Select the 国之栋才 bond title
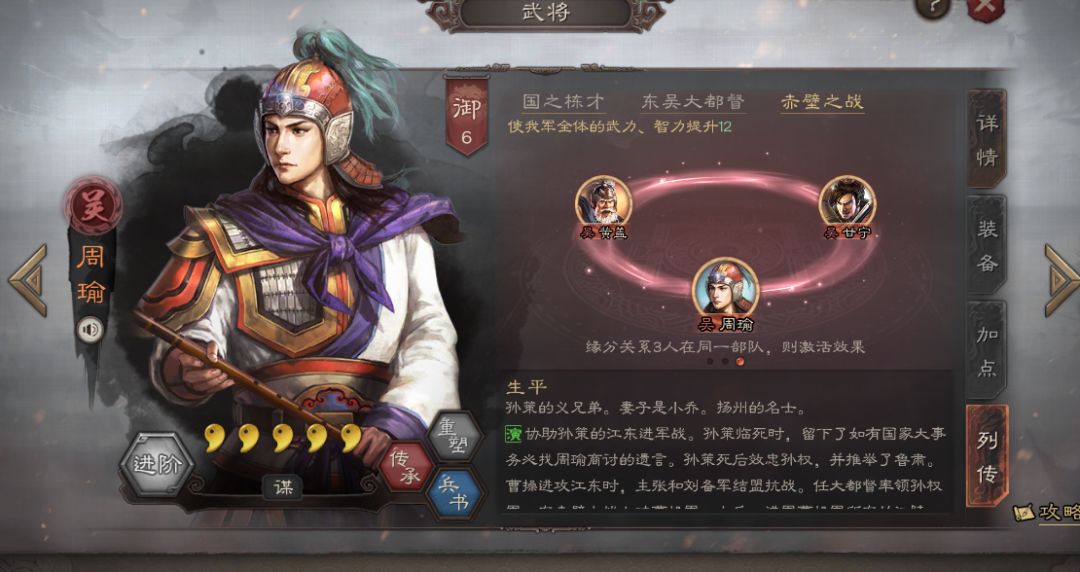1080x572 pixels. pos(563,102)
